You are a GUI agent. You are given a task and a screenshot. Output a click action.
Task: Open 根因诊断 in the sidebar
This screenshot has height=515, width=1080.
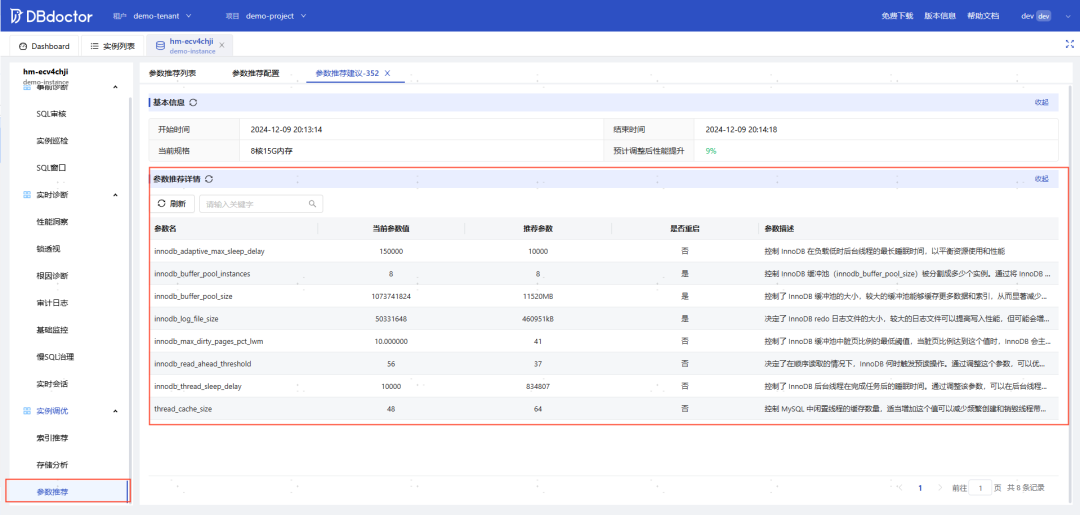pyautogui.click(x=52, y=276)
